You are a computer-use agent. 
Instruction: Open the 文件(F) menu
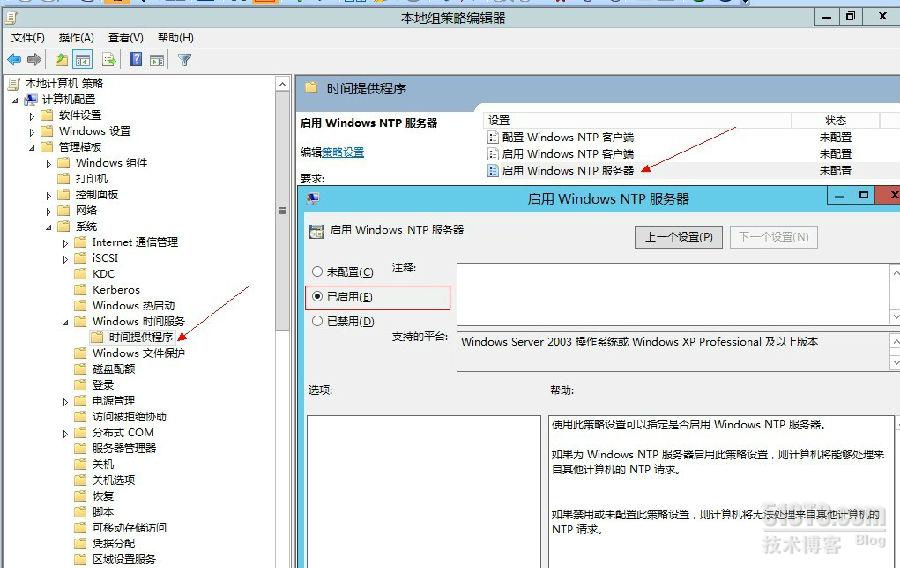point(28,37)
